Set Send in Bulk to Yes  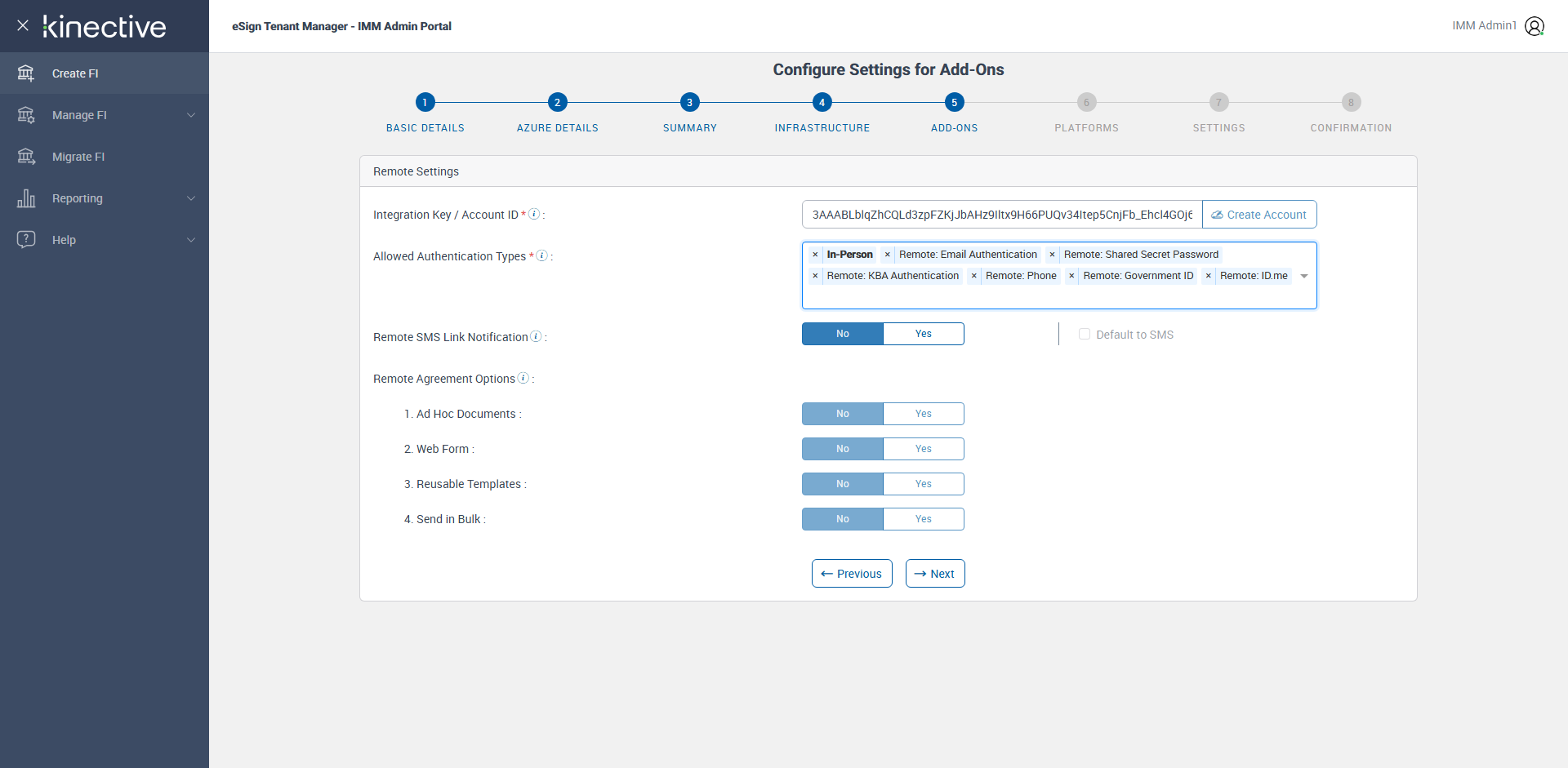924,519
